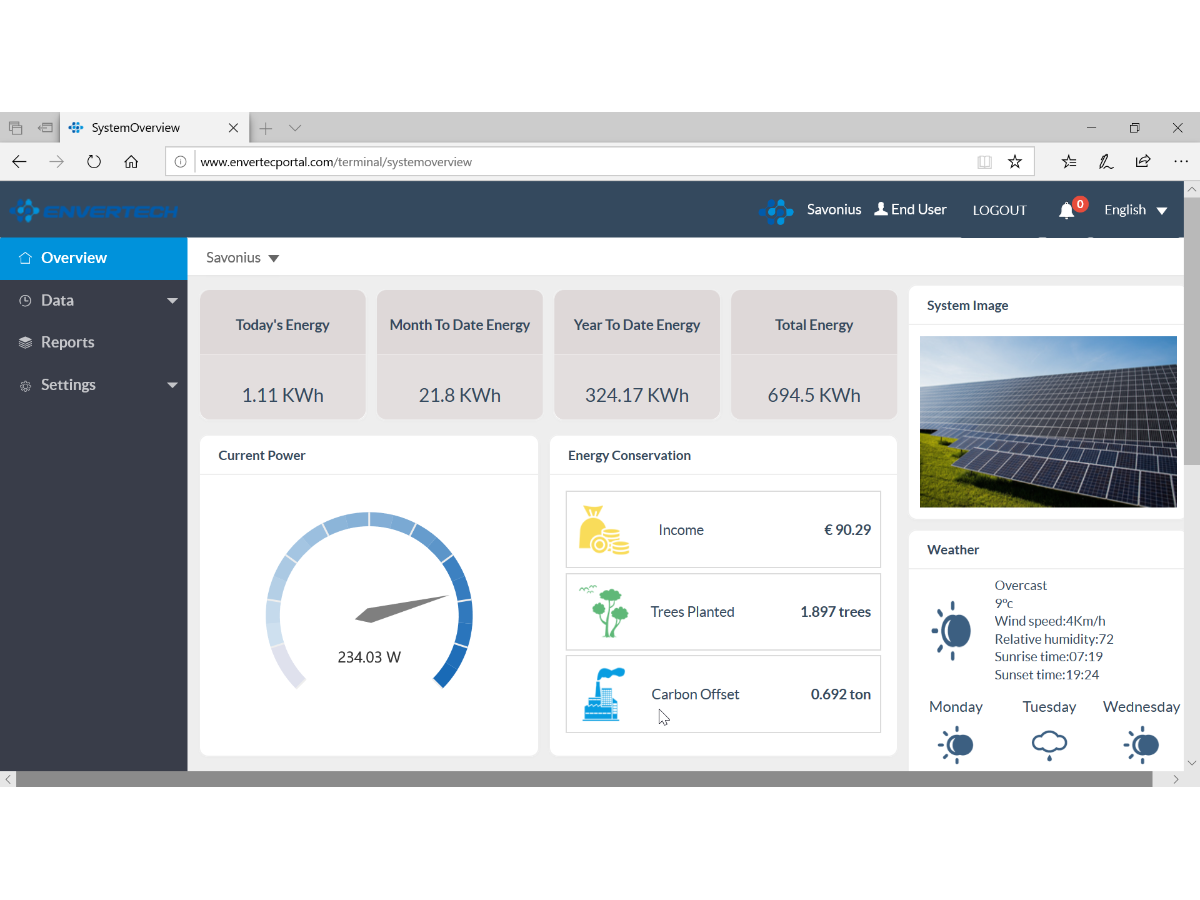Click the Income money bag icon
The image size is (1200, 900).
[x=604, y=530]
